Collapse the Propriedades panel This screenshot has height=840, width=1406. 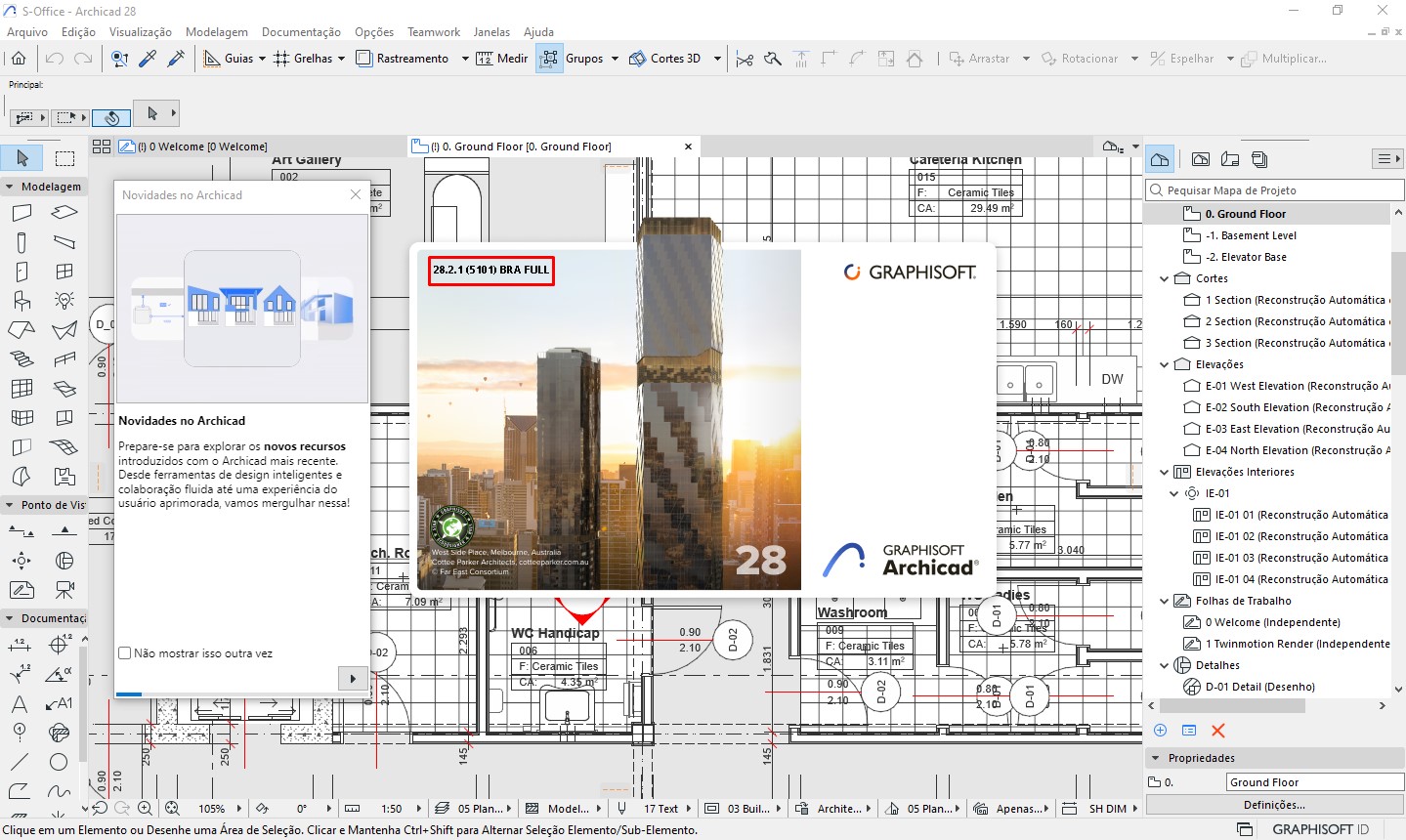click(x=1156, y=758)
